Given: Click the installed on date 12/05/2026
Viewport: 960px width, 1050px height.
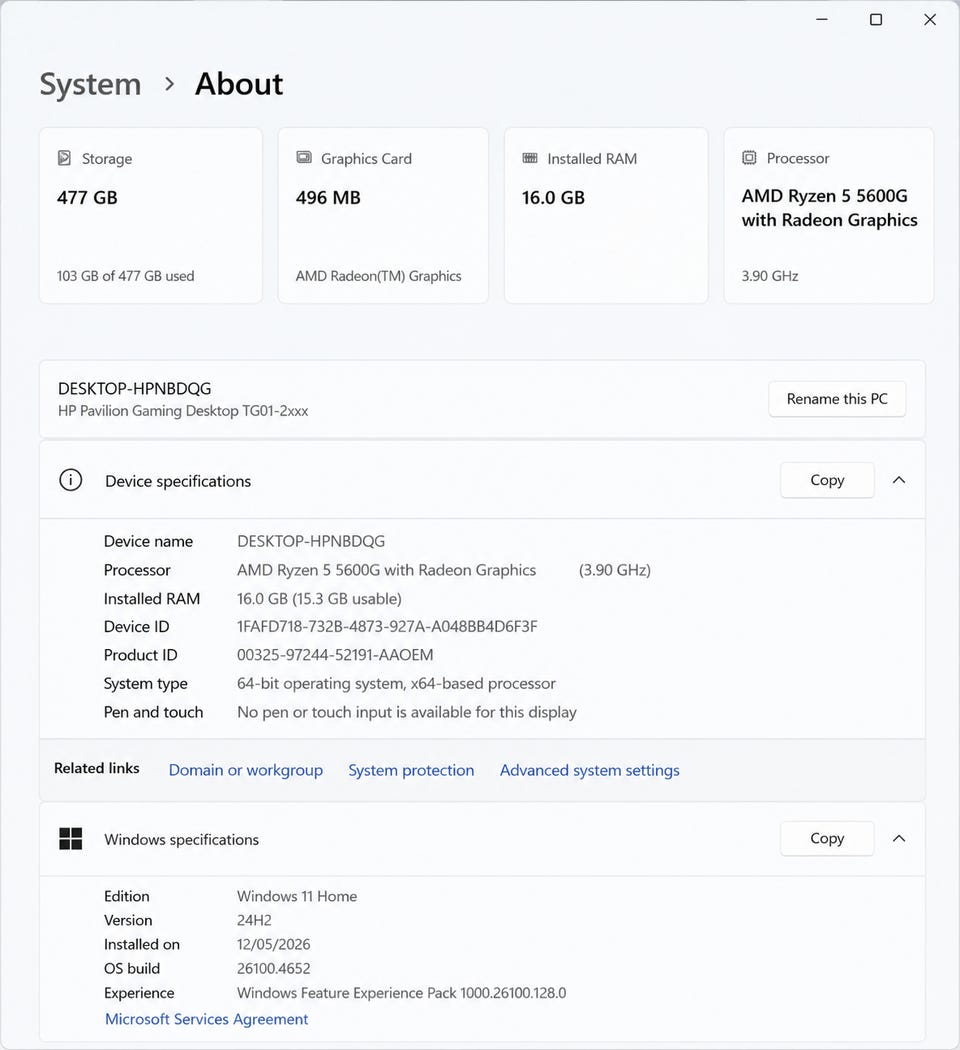Looking at the screenshot, I should point(273,945).
